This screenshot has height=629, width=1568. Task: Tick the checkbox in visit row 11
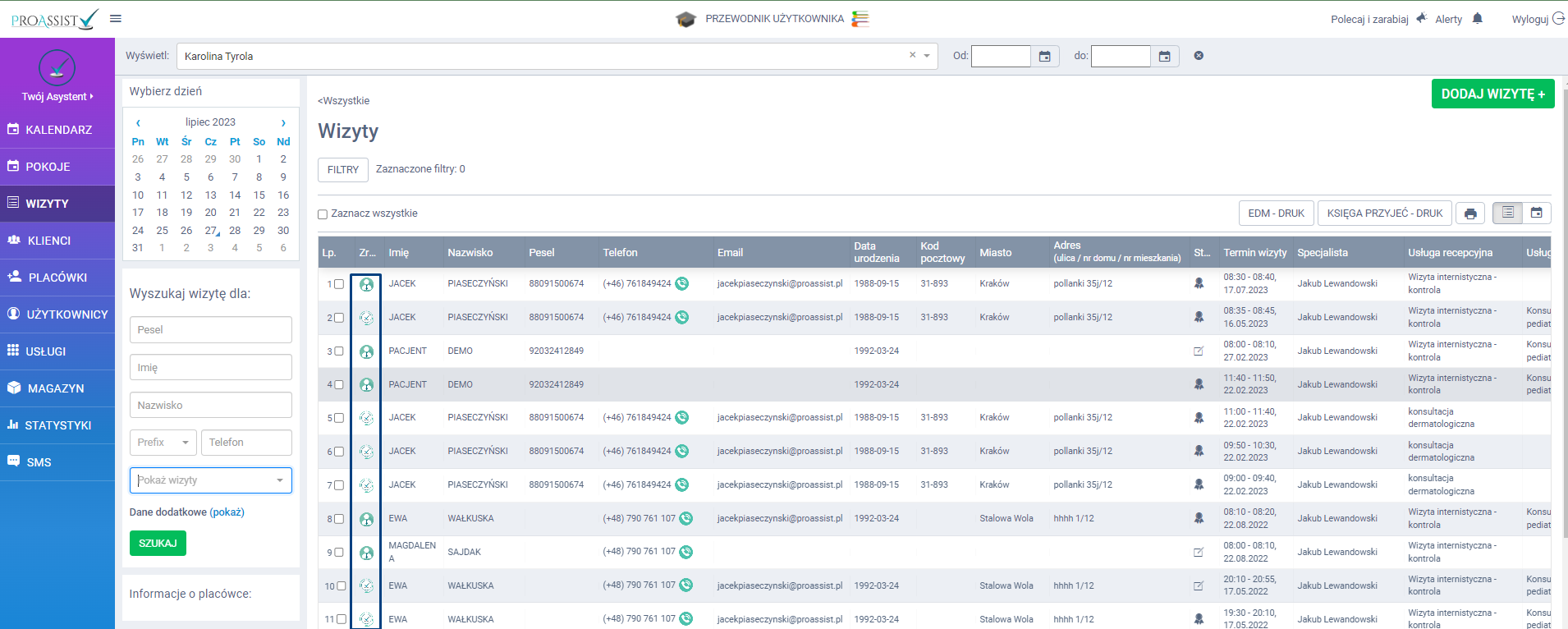point(341,619)
